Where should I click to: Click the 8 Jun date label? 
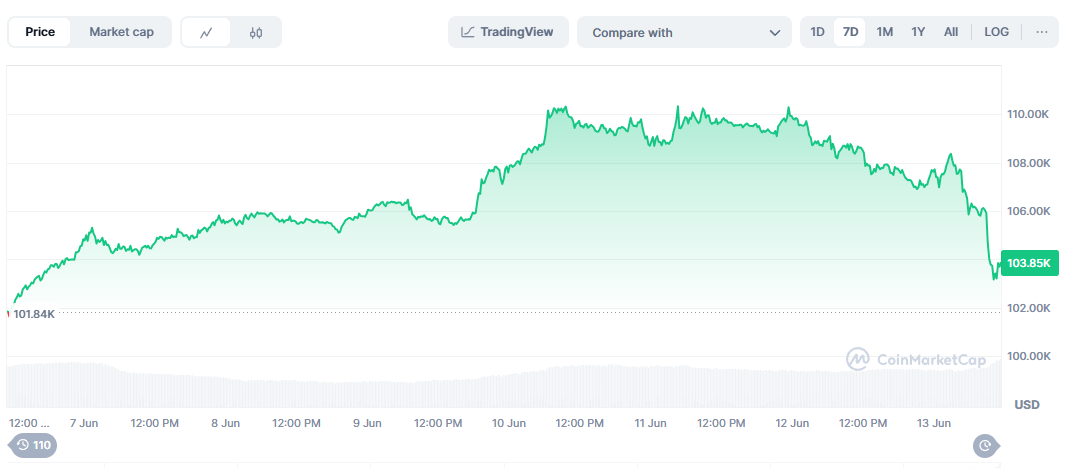[x=225, y=423]
